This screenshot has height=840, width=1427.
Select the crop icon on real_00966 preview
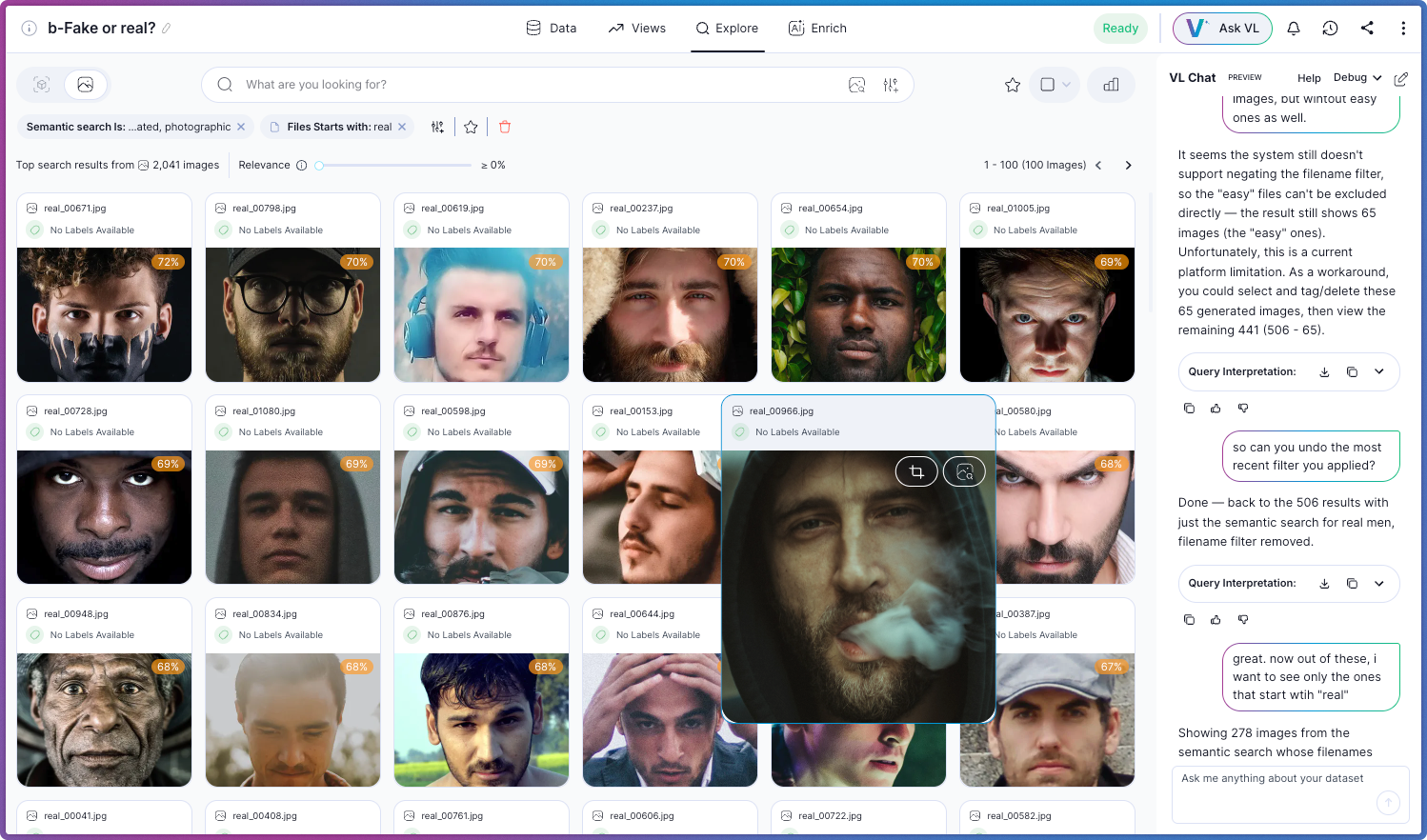point(916,470)
